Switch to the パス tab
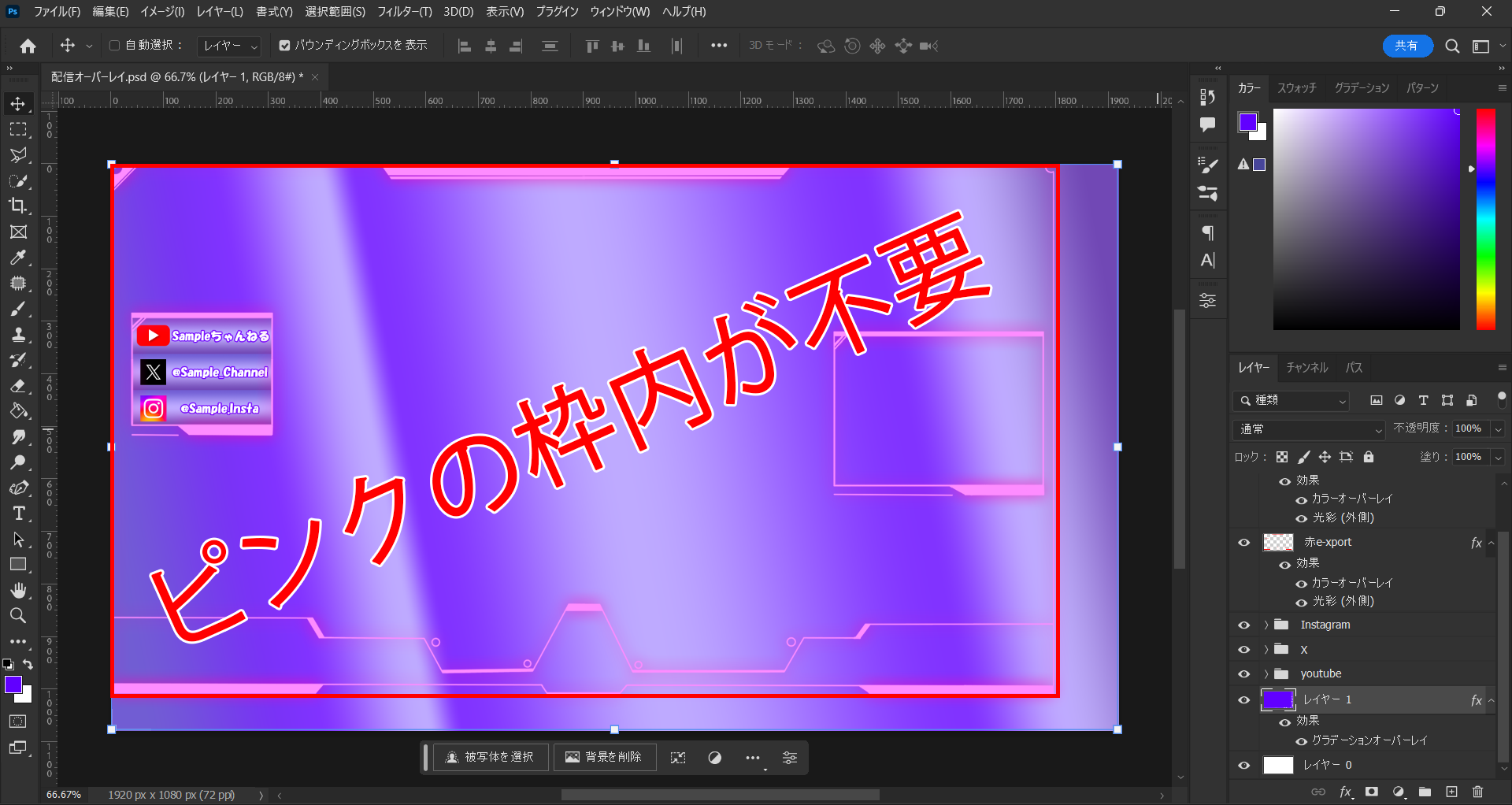This screenshot has width=1512, height=805. pyautogui.click(x=1354, y=368)
